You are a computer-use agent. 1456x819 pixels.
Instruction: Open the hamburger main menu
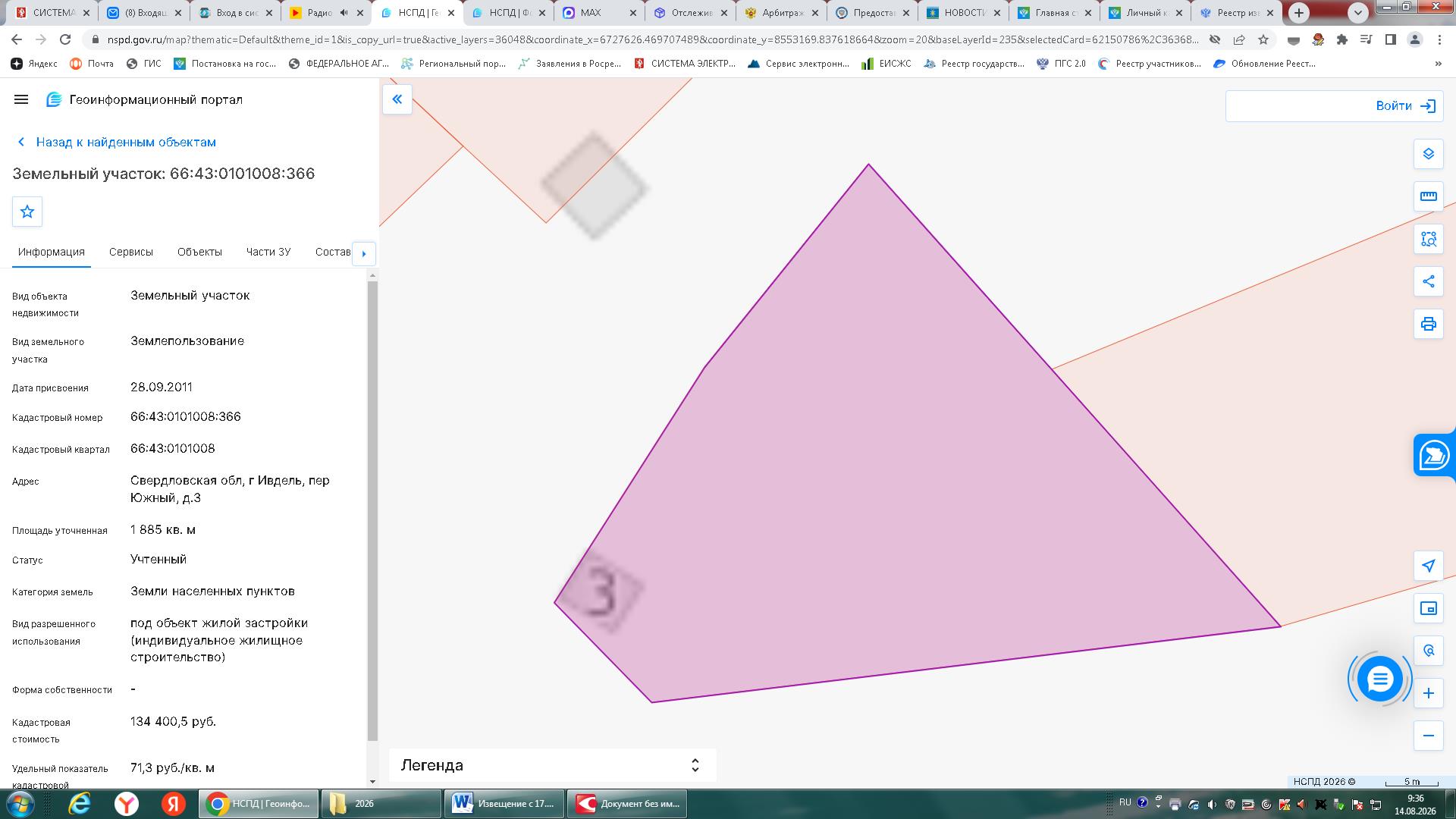tap(21, 99)
